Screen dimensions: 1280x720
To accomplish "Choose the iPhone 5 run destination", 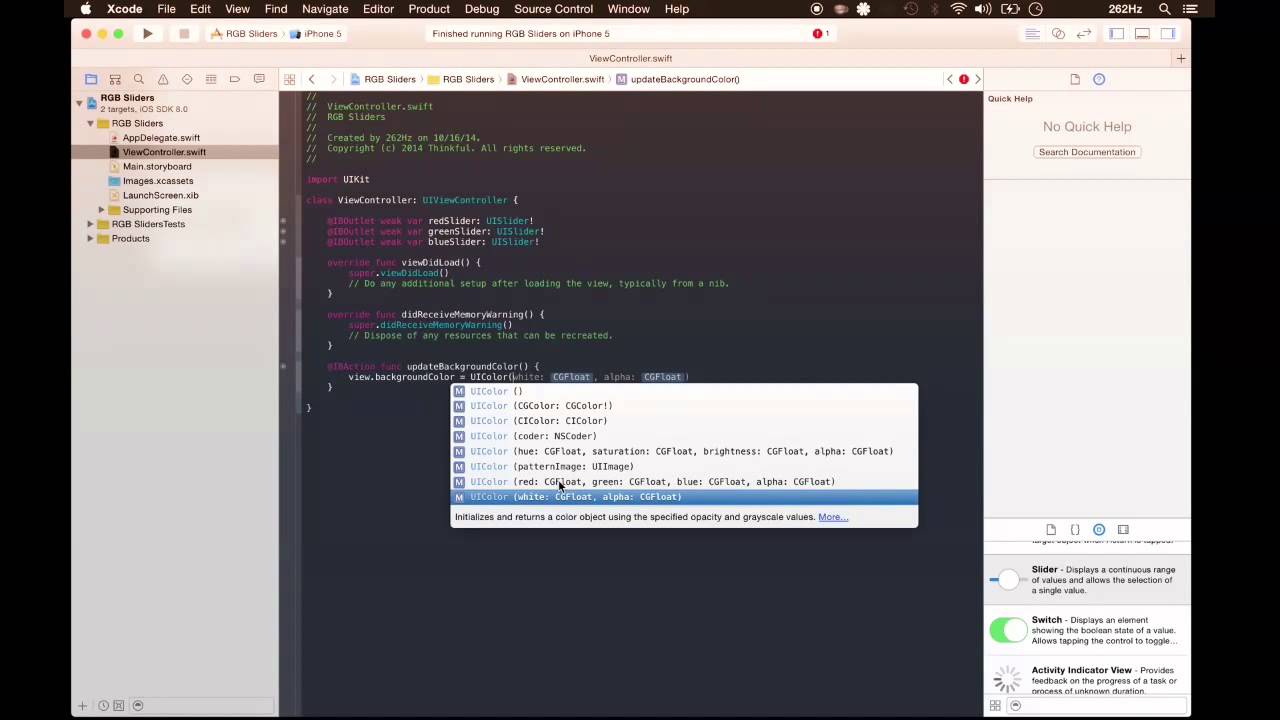I will click(316, 34).
